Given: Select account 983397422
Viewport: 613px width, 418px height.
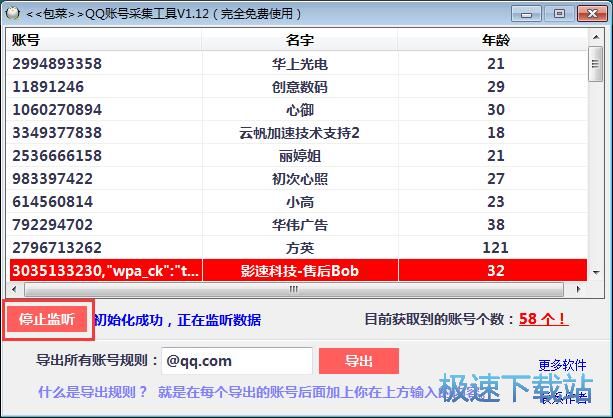Looking at the screenshot, I should [53, 179].
